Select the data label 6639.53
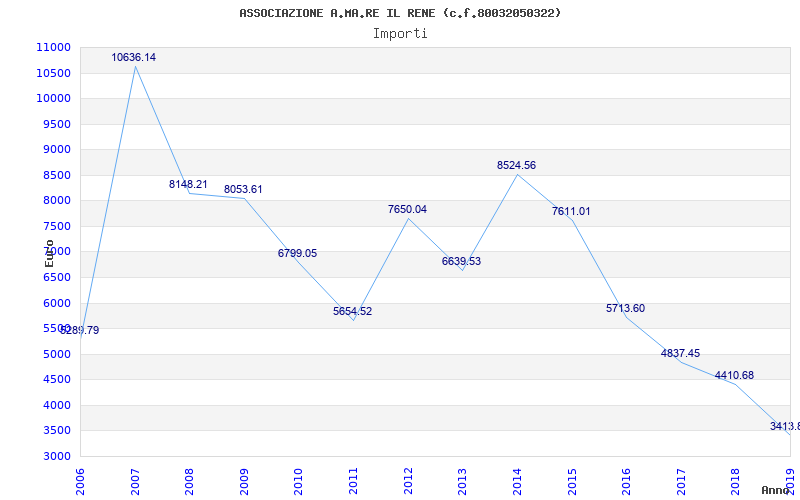The image size is (800, 500). pyautogui.click(x=461, y=261)
